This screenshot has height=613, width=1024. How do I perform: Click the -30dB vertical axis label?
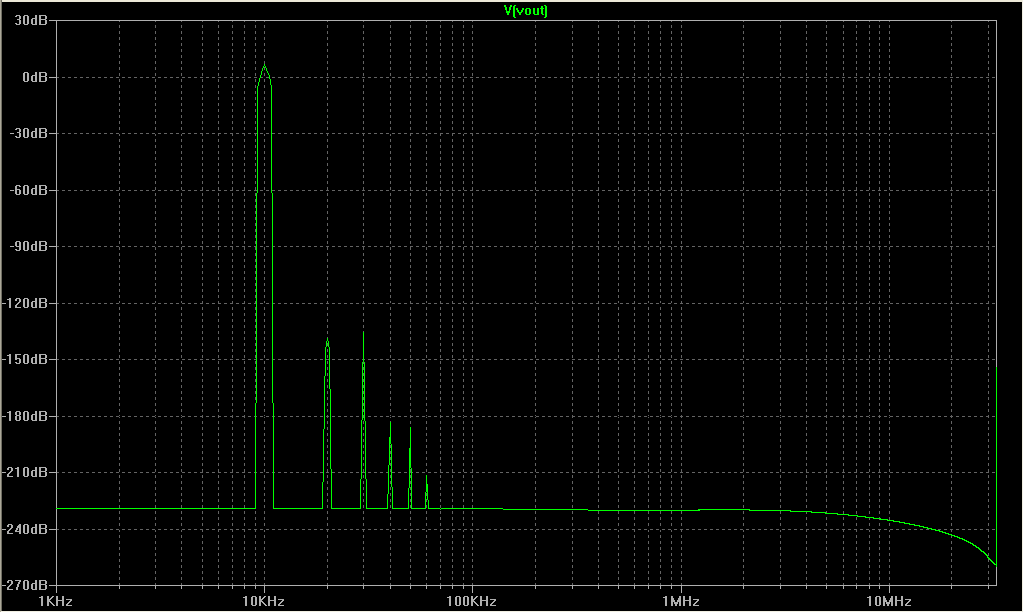tap(28, 133)
